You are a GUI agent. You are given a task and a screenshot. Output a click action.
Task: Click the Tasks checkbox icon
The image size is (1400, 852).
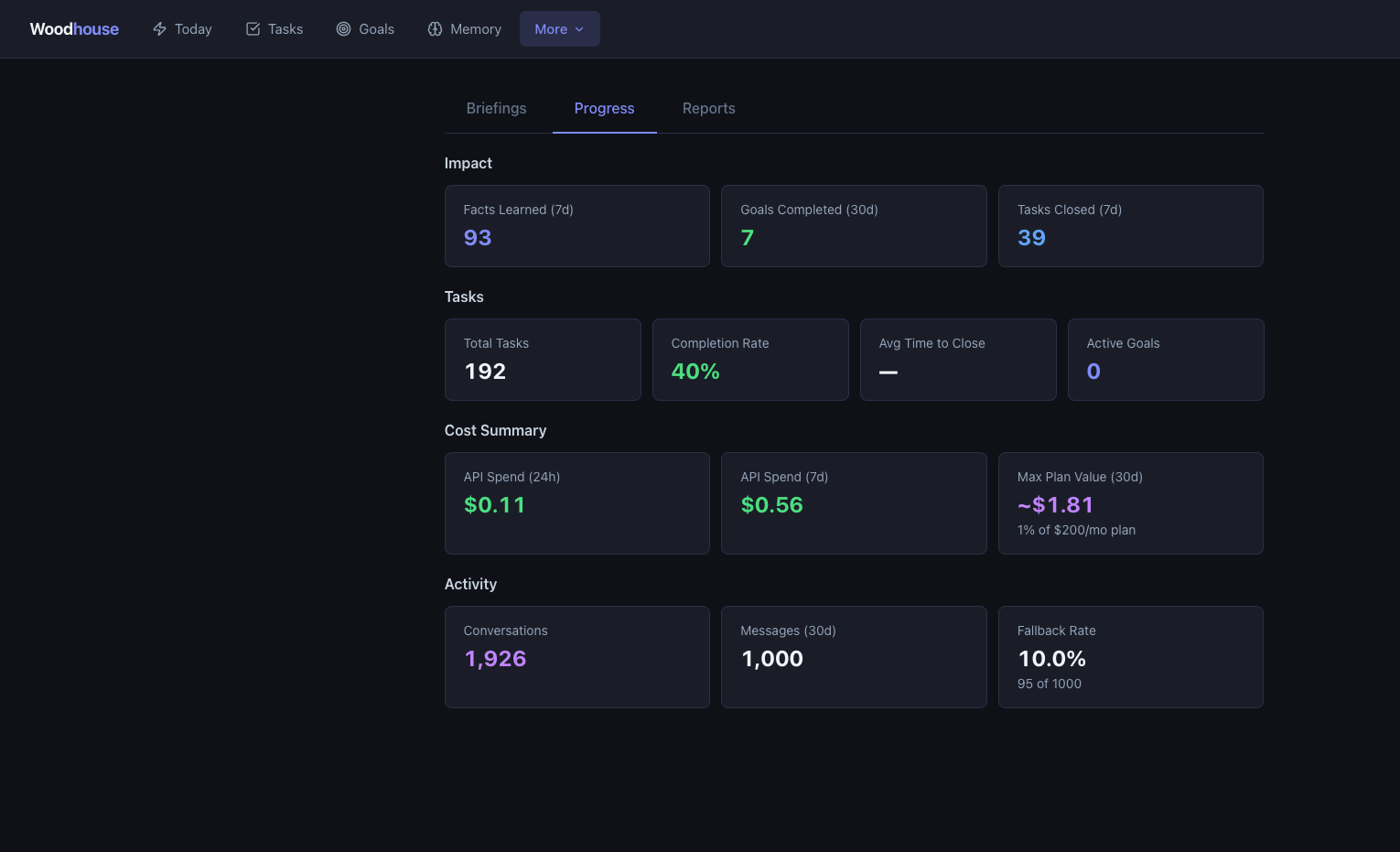point(253,29)
